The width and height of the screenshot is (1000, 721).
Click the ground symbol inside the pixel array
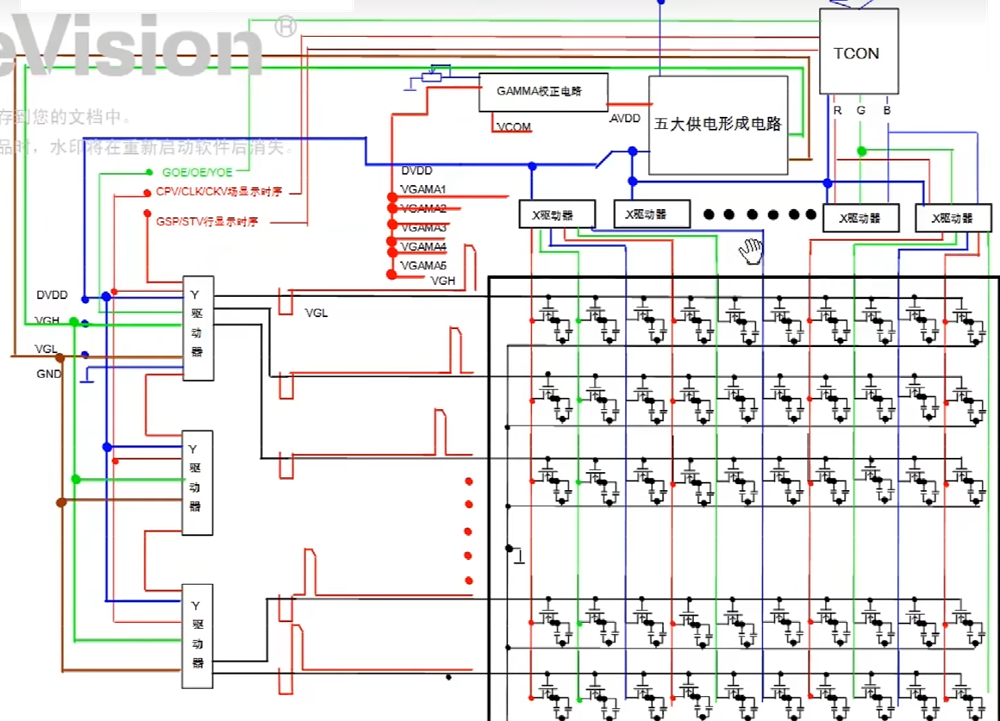(x=519, y=557)
